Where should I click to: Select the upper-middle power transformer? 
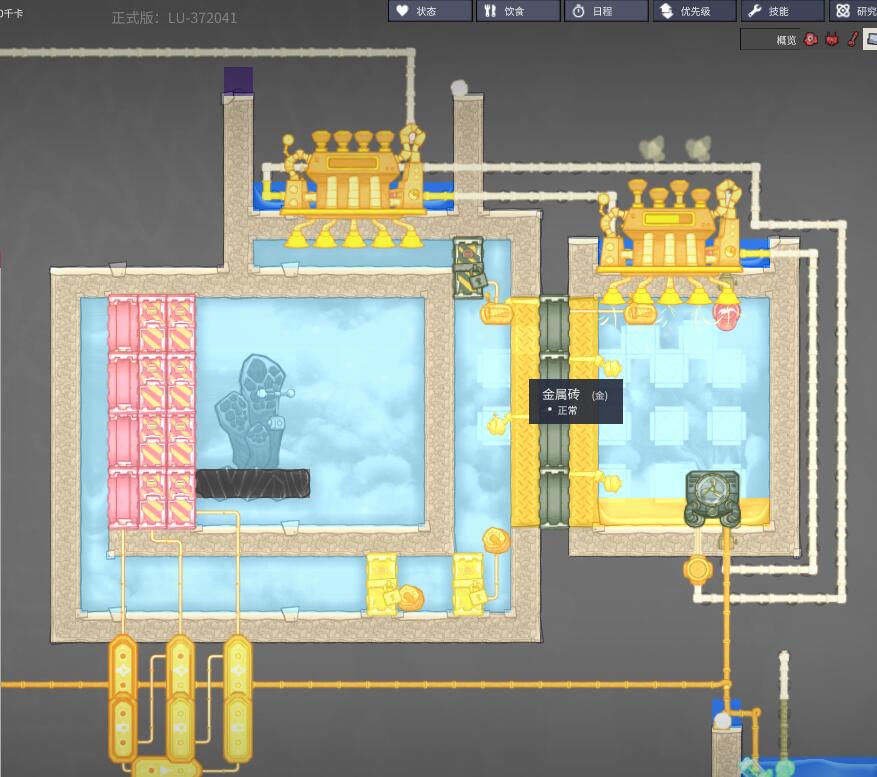181,668
